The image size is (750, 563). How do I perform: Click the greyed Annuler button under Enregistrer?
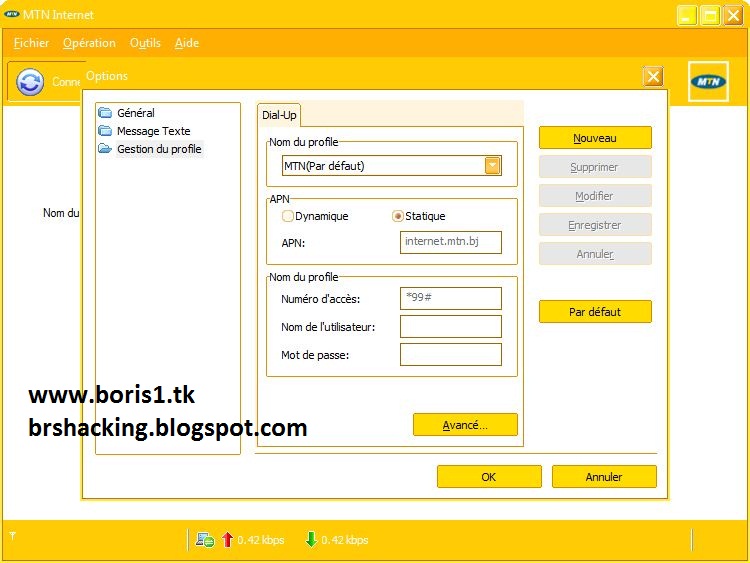[x=595, y=254]
